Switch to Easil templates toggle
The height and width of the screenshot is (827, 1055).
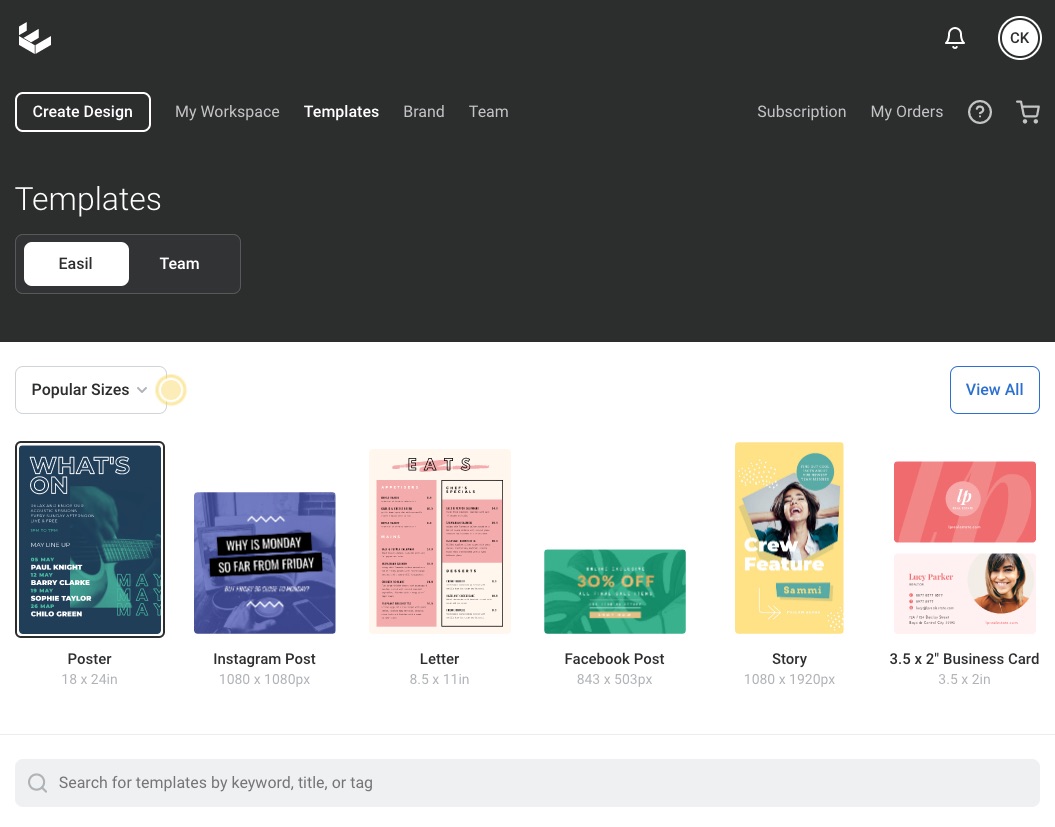(x=76, y=264)
